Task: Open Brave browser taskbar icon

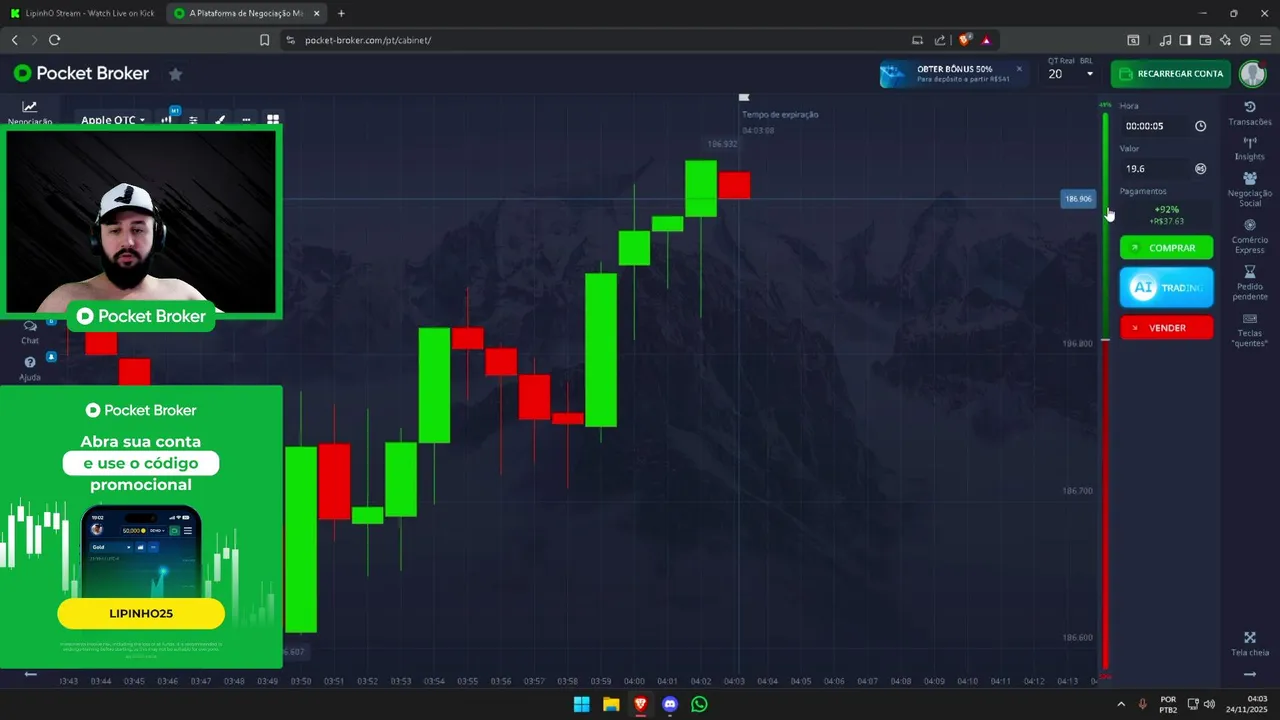Action: 640,704
